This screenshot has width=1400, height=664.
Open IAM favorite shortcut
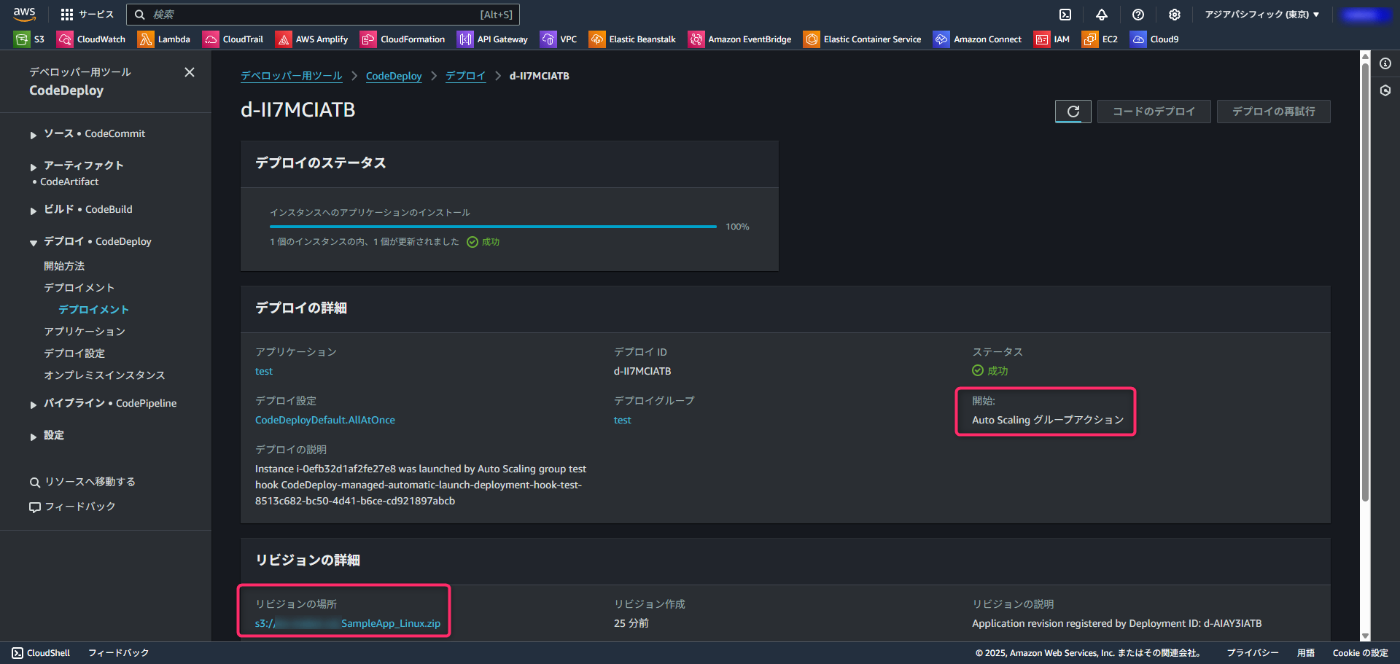(1052, 39)
